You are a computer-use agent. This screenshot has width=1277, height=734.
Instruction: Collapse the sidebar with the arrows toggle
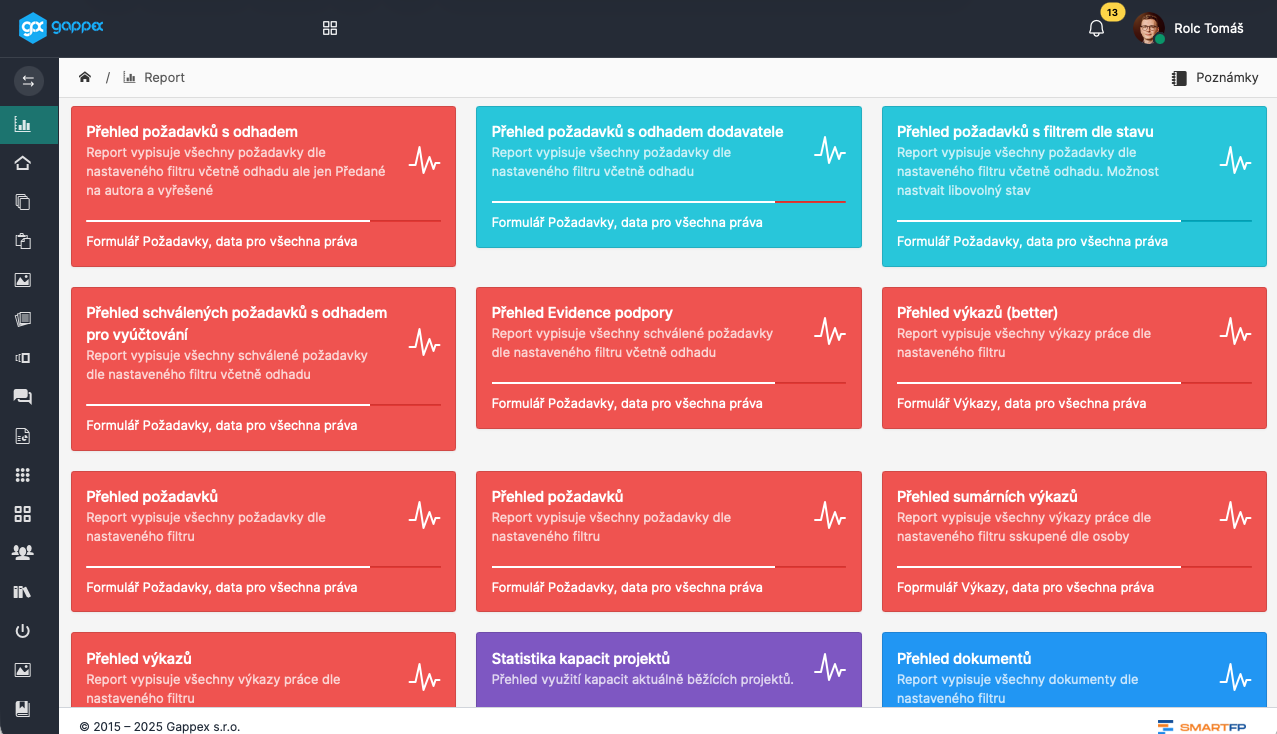click(x=28, y=81)
